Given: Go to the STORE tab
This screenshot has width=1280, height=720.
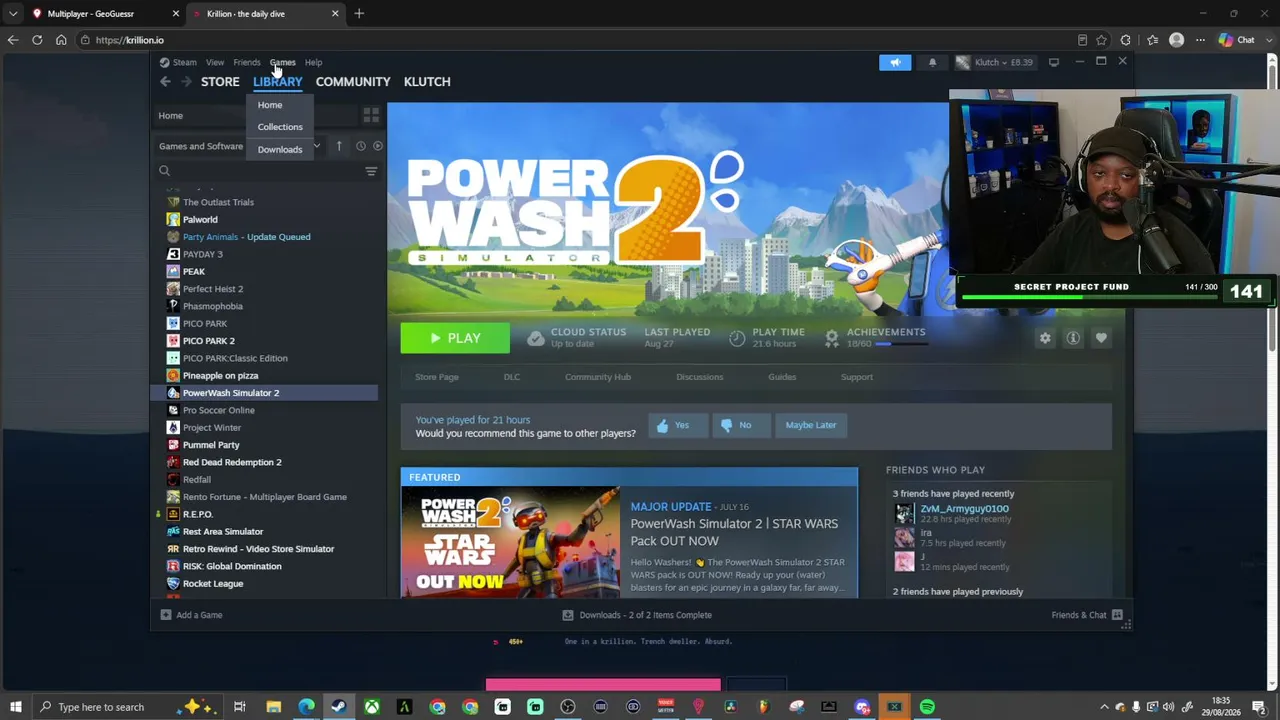Looking at the screenshot, I should 220,82.
